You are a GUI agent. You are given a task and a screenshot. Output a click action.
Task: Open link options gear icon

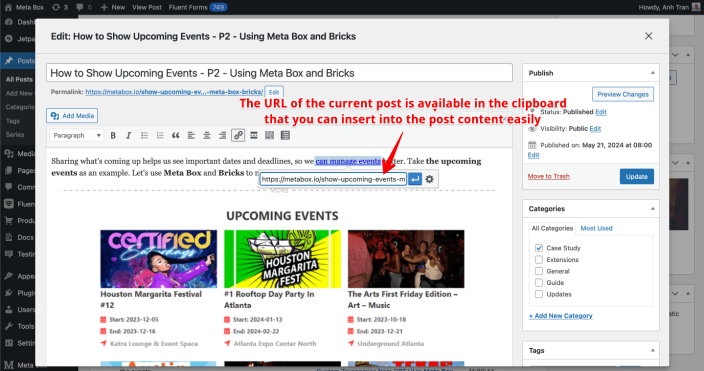coord(430,179)
